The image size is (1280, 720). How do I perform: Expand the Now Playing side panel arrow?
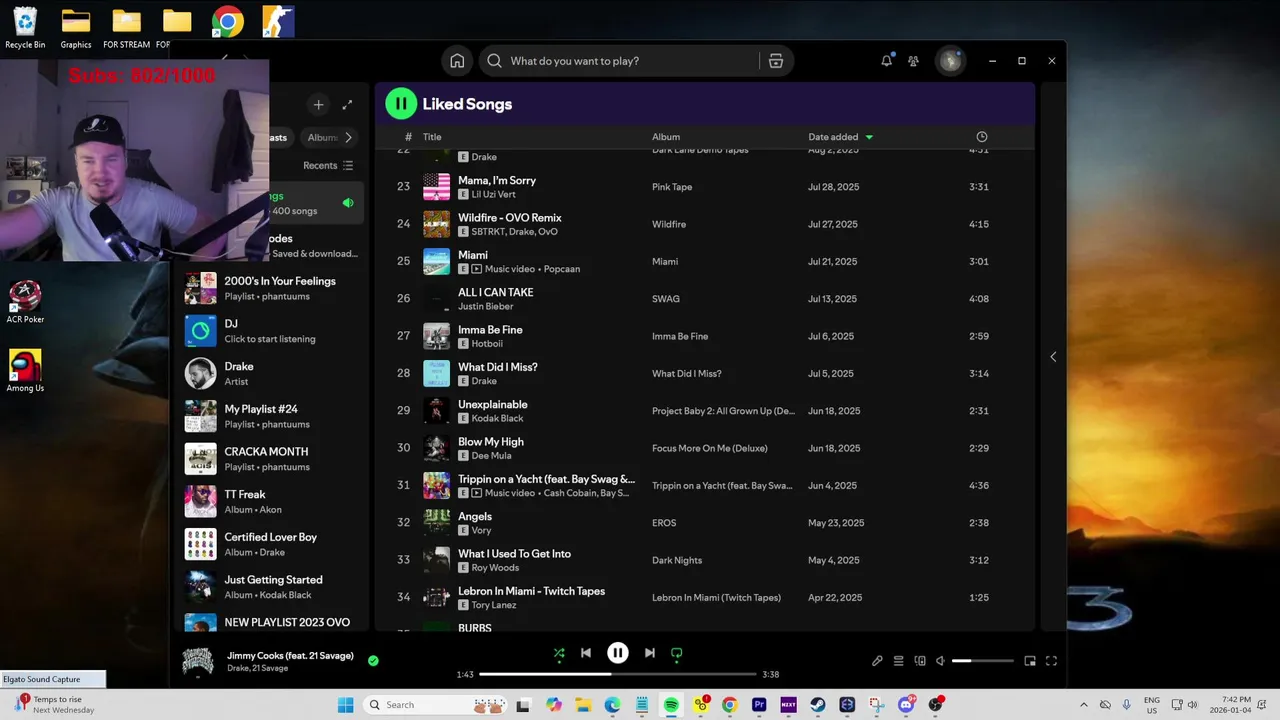(1053, 357)
